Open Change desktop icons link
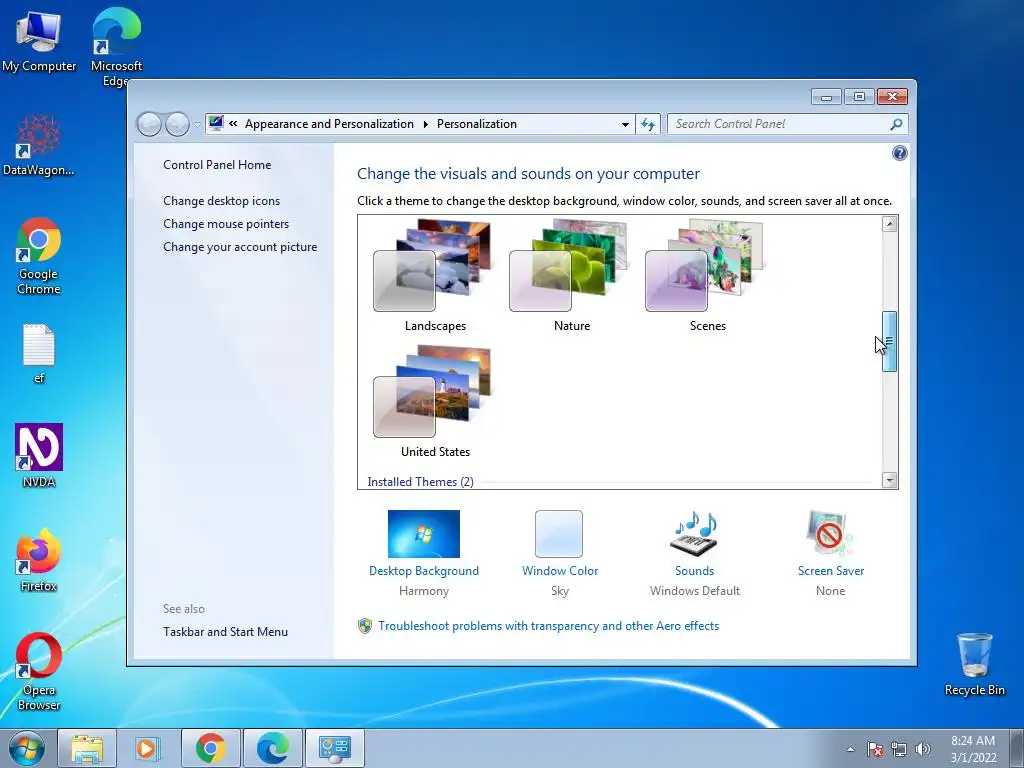 [x=221, y=200]
